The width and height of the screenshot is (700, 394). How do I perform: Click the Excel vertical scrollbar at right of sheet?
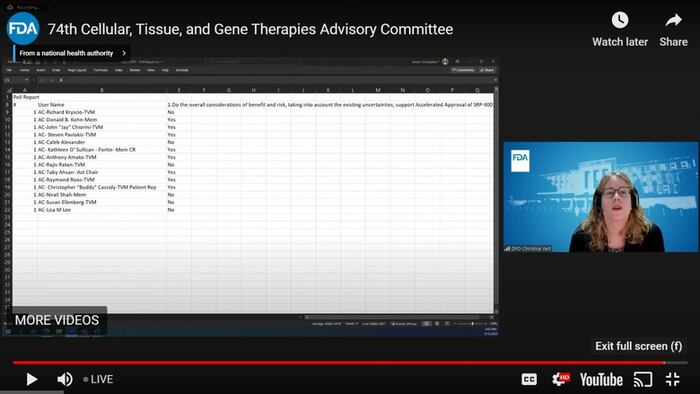[x=496, y=201]
